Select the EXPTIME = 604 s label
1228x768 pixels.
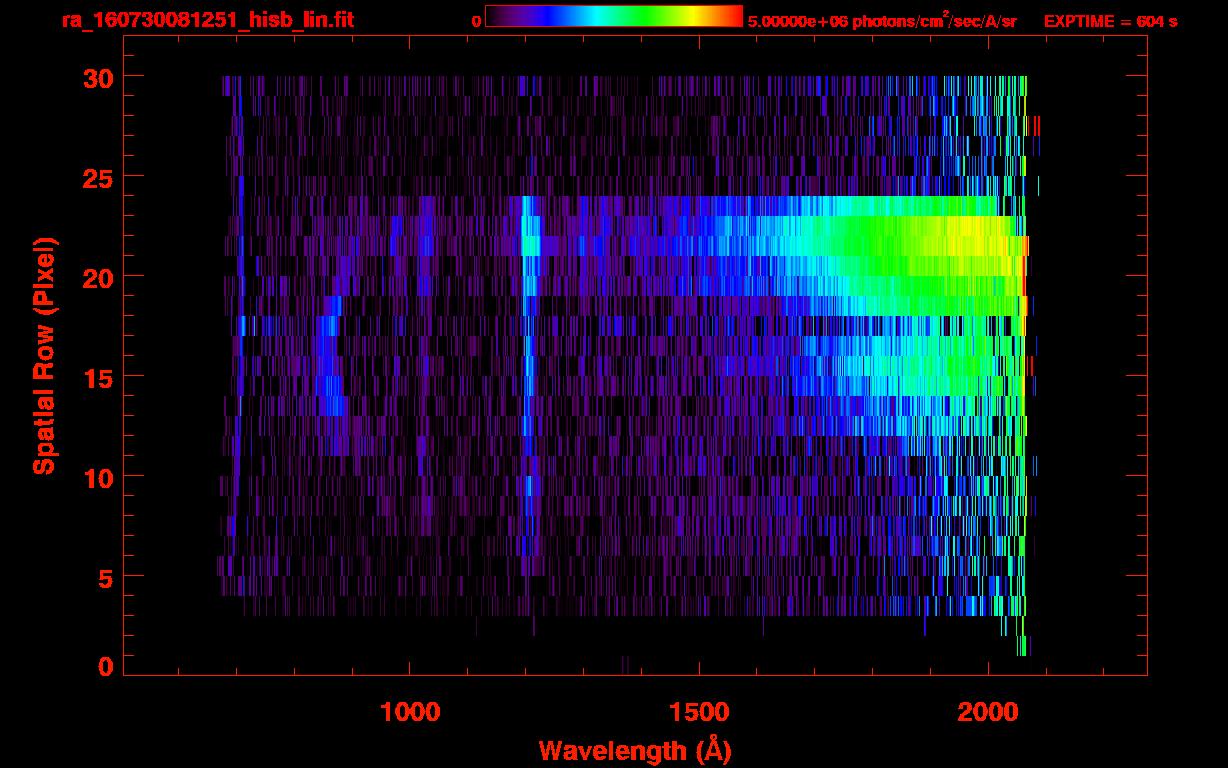tap(1110, 21)
